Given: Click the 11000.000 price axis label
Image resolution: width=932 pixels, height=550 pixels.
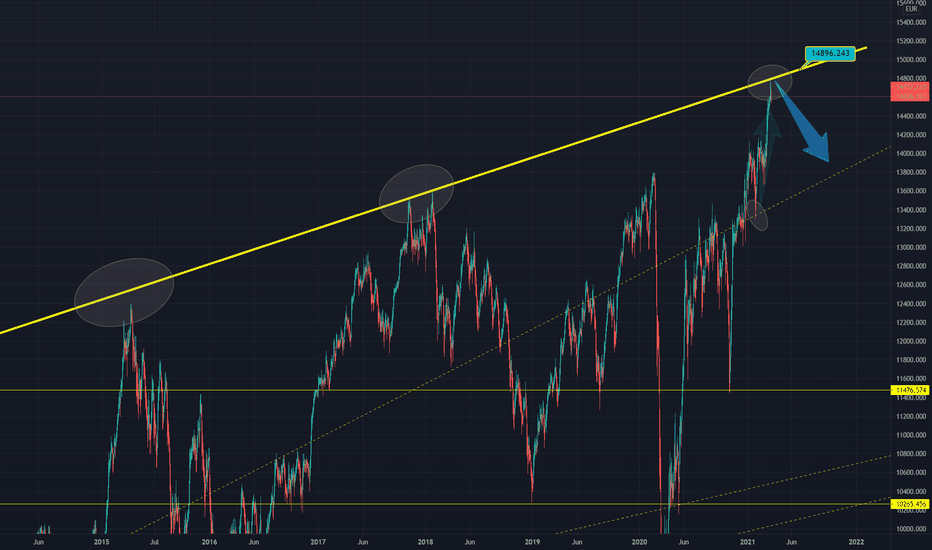Looking at the screenshot, I should [x=911, y=435].
